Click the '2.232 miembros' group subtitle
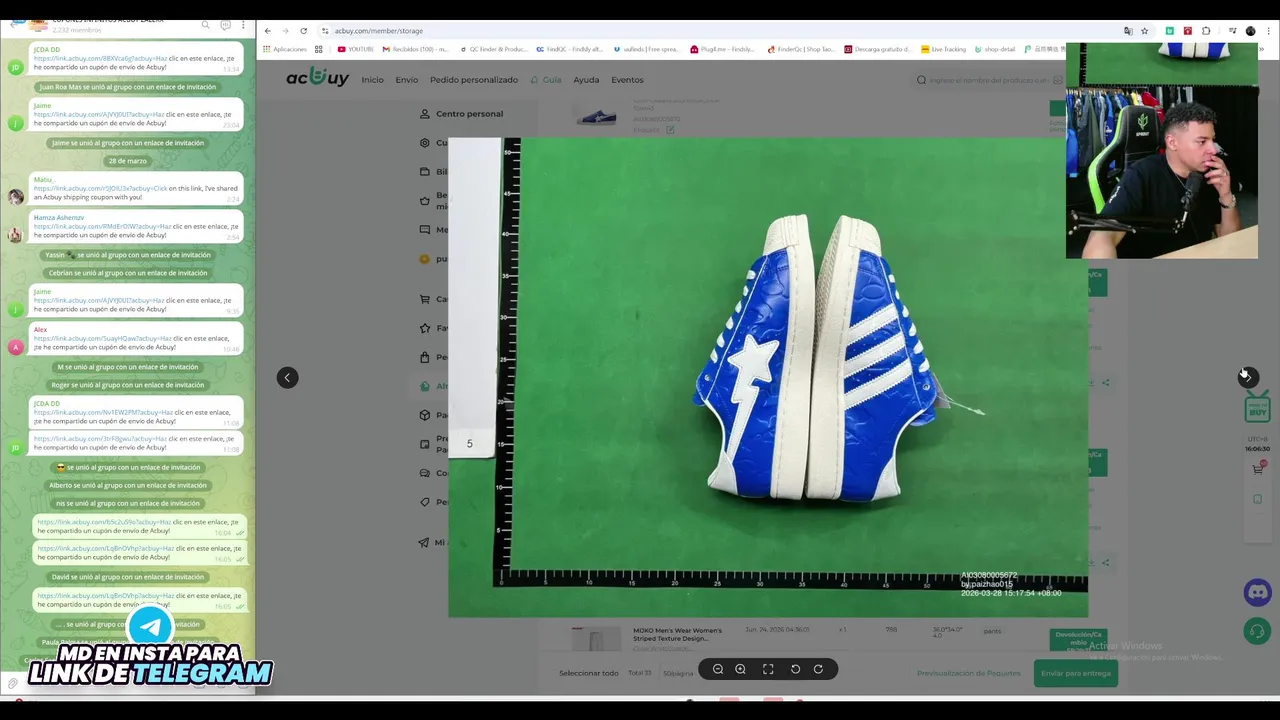This screenshot has width=1280, height=720. point(76,31)
